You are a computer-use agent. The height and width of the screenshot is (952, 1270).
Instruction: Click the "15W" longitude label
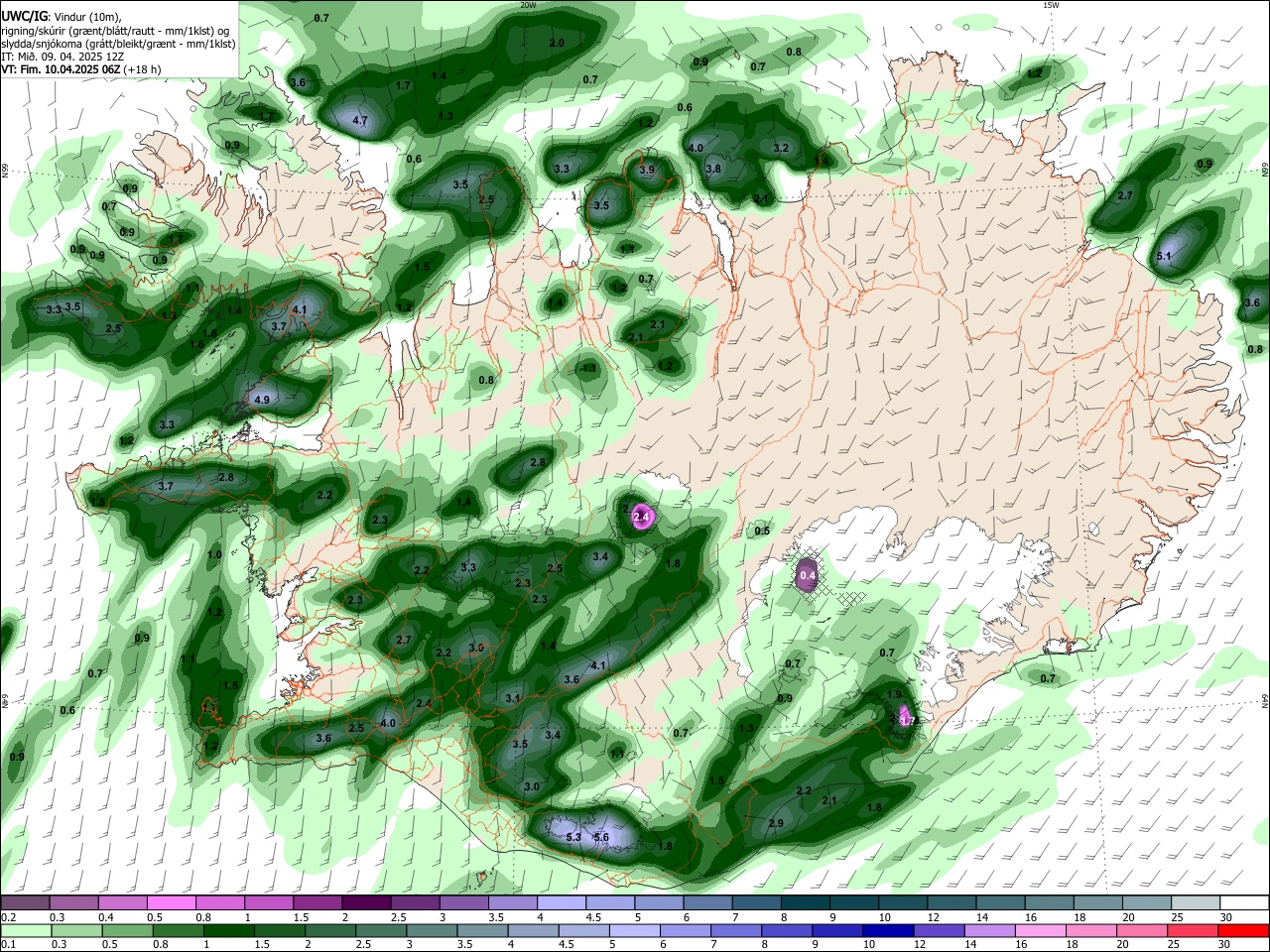1050,5
